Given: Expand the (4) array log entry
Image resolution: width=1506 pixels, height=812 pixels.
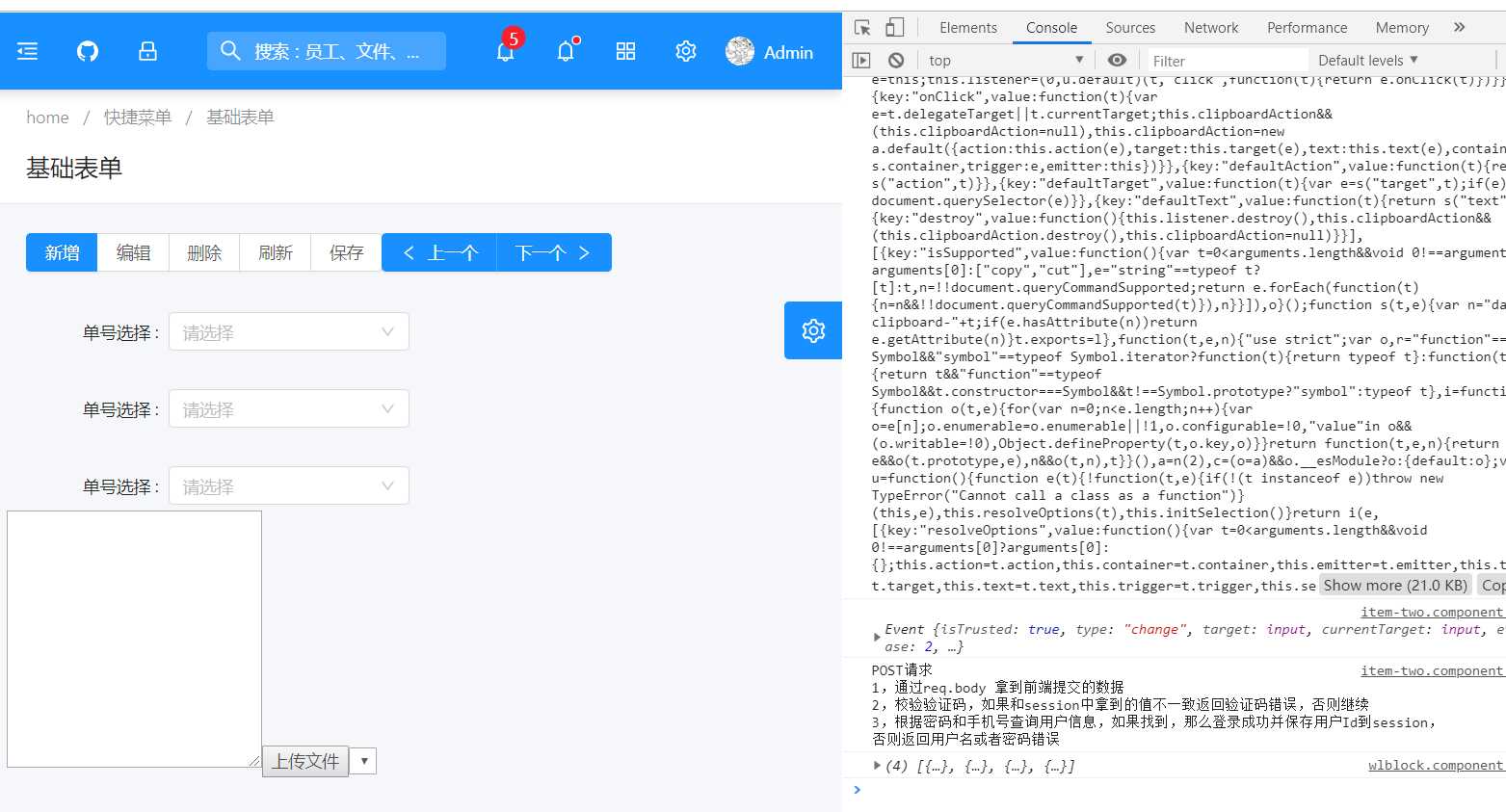Looking at the screenshot, I should (x=876, y=766).
